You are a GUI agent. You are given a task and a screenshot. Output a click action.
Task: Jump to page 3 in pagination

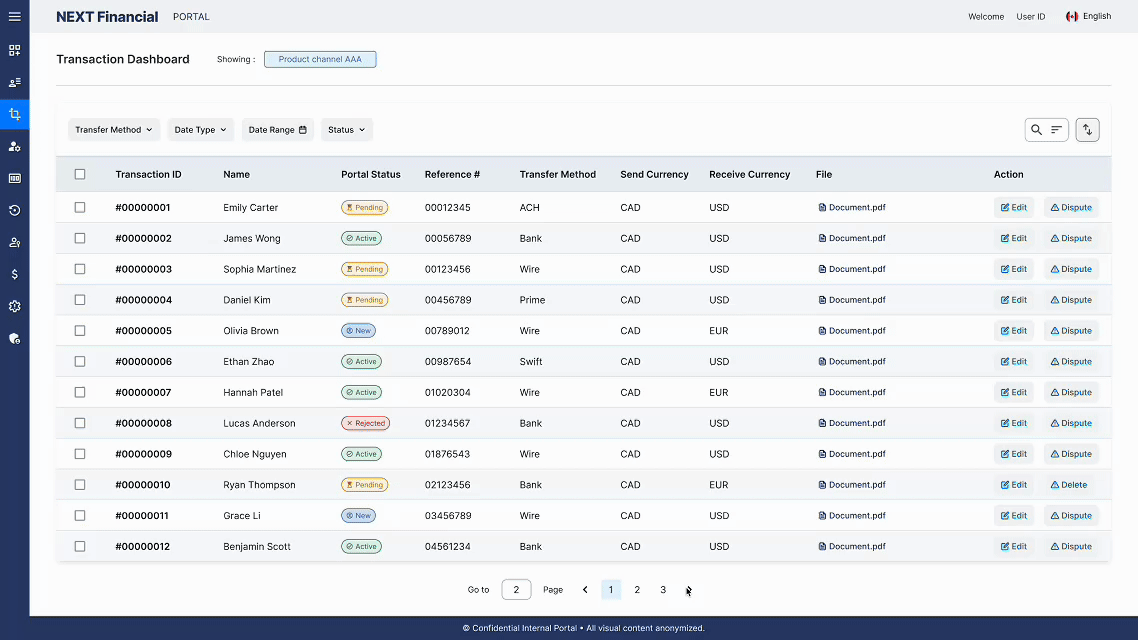(x=663, y=590)
